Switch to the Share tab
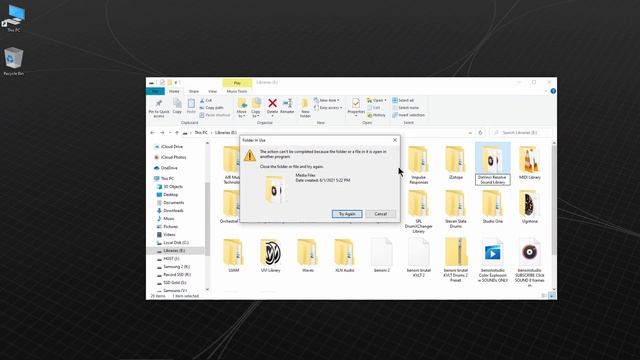 [x=194, y=91]
